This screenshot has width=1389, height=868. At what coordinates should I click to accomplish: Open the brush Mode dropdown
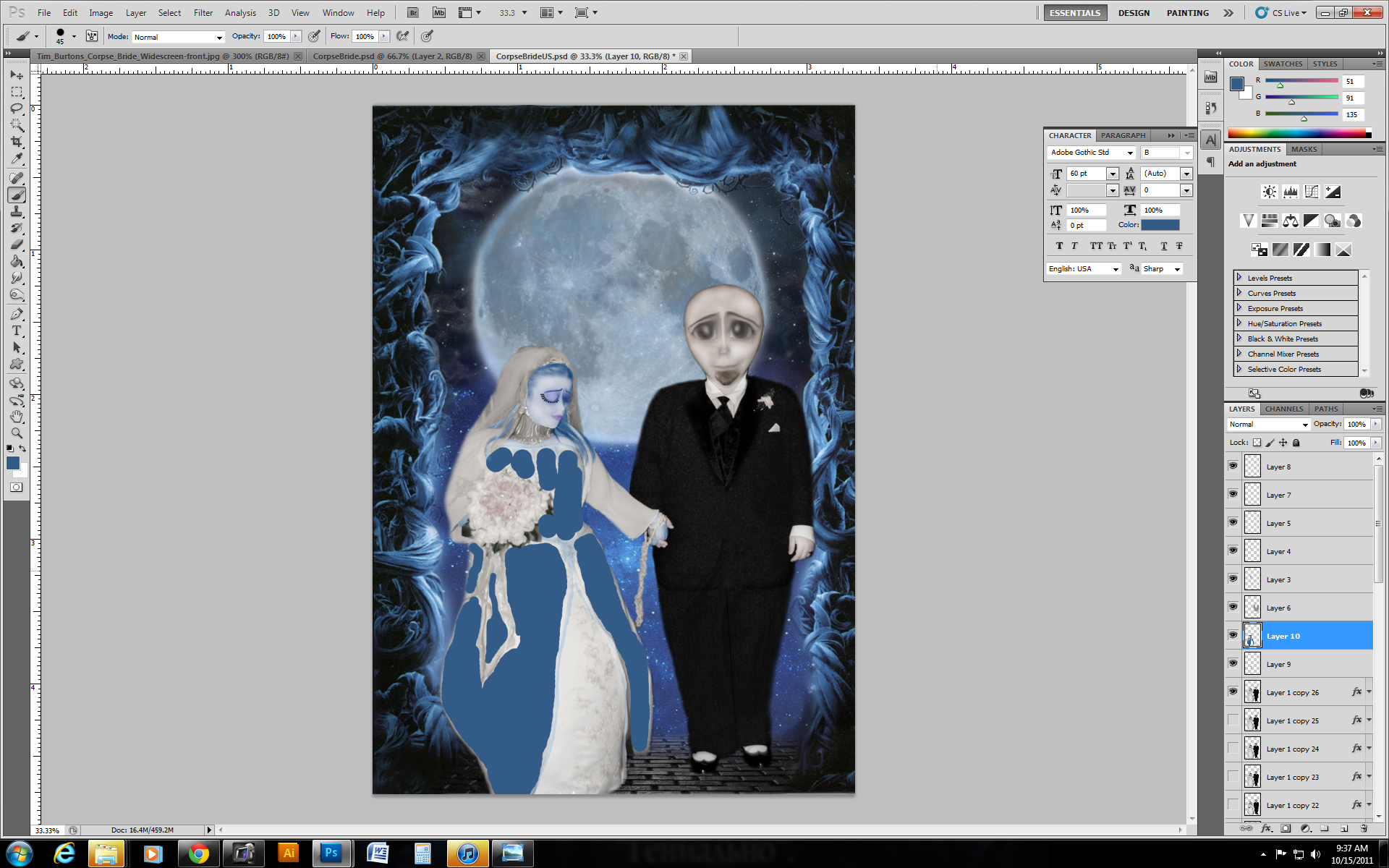pyautogui.click(x=178, y=37)
